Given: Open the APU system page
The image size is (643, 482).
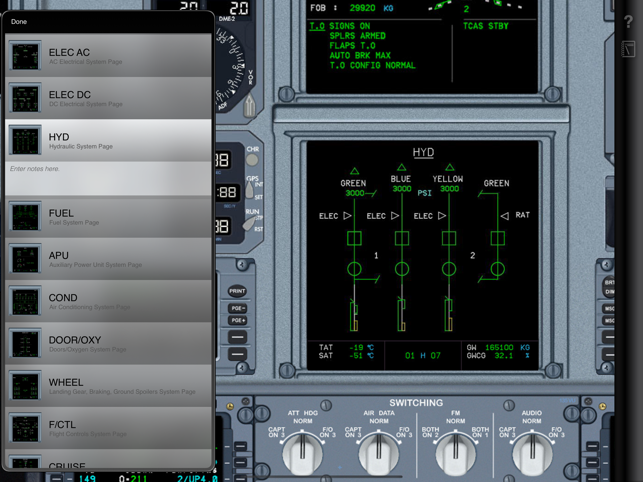Looking at the screenshot, I should [x=108, y=259].
